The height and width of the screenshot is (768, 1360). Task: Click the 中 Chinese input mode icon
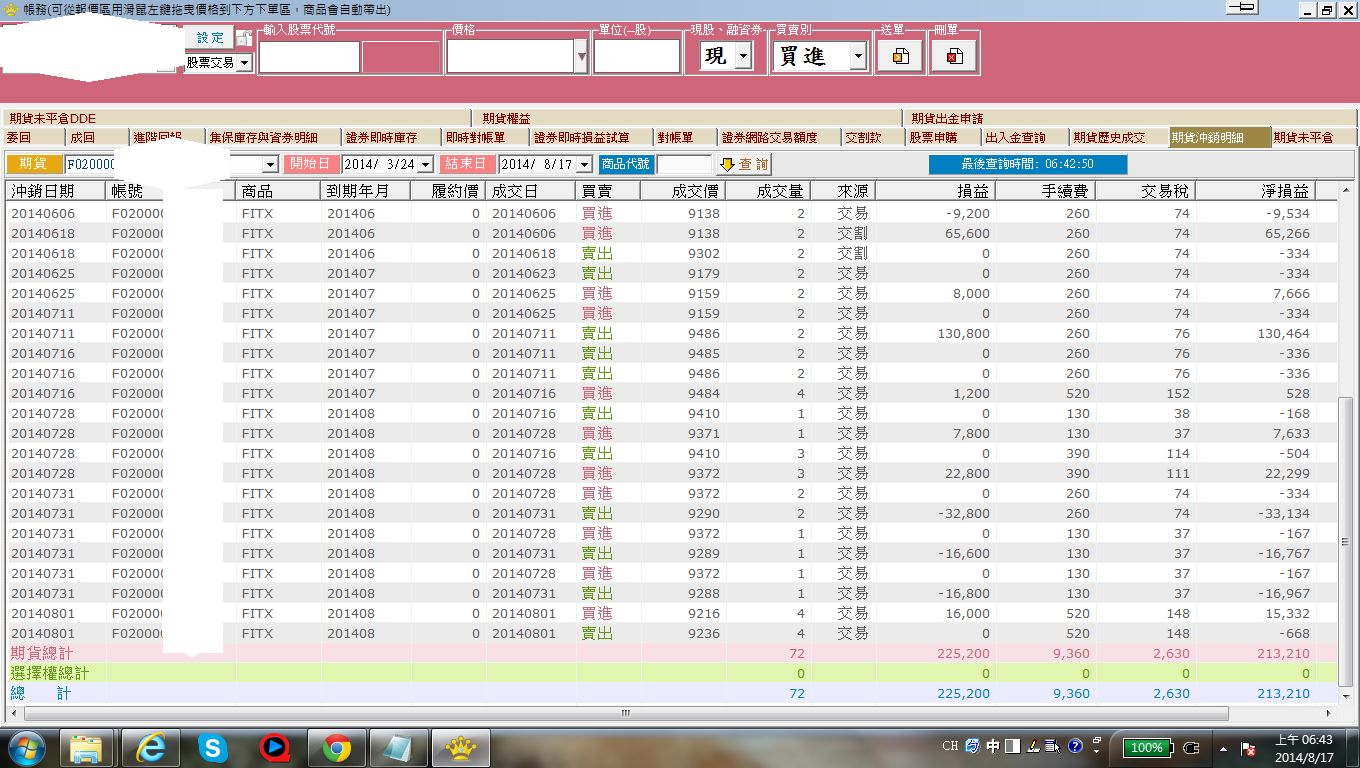coord(993,747)
